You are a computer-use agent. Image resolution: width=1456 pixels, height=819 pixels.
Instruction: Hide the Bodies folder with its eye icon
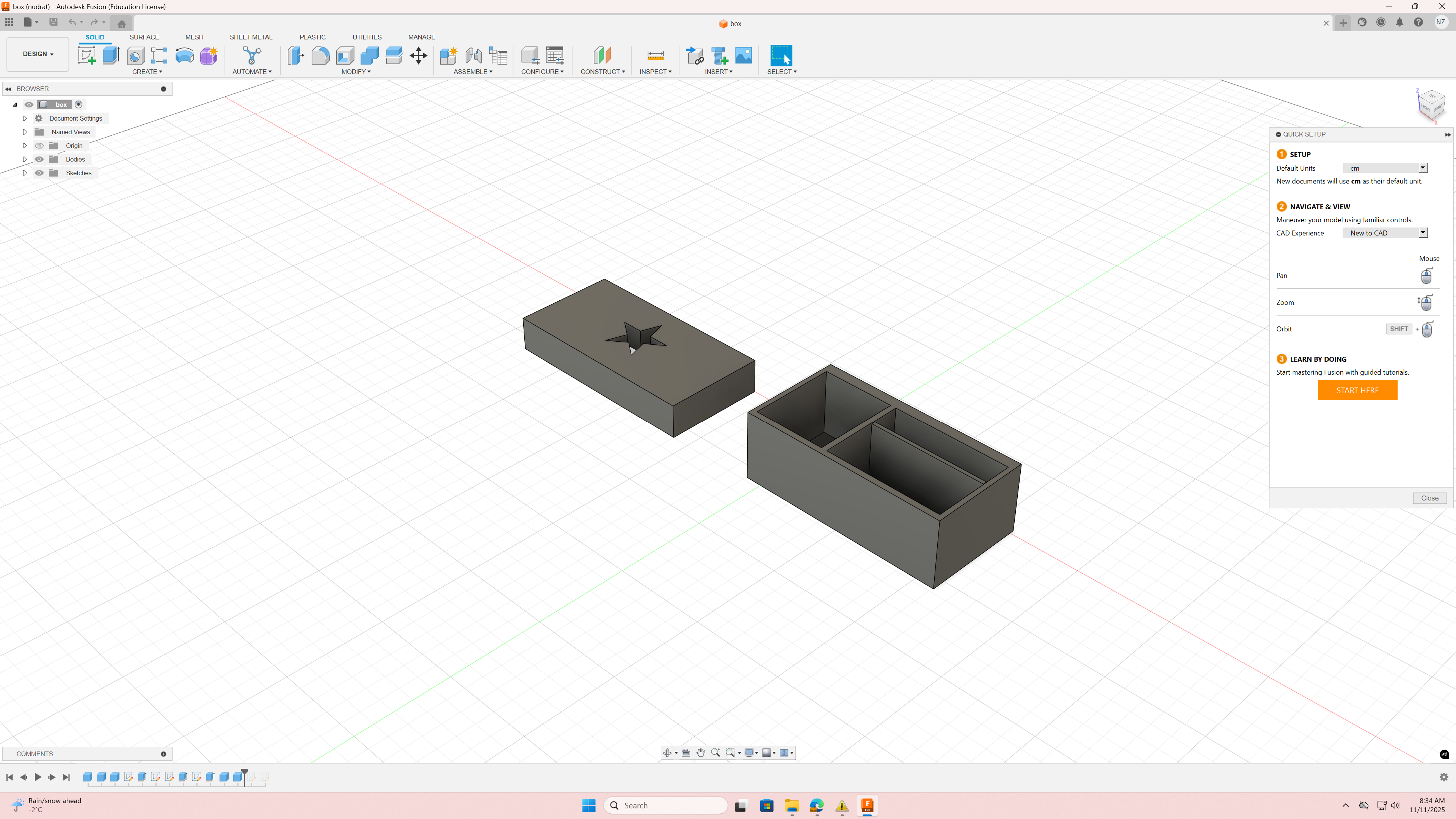click(x=39, y=159)
